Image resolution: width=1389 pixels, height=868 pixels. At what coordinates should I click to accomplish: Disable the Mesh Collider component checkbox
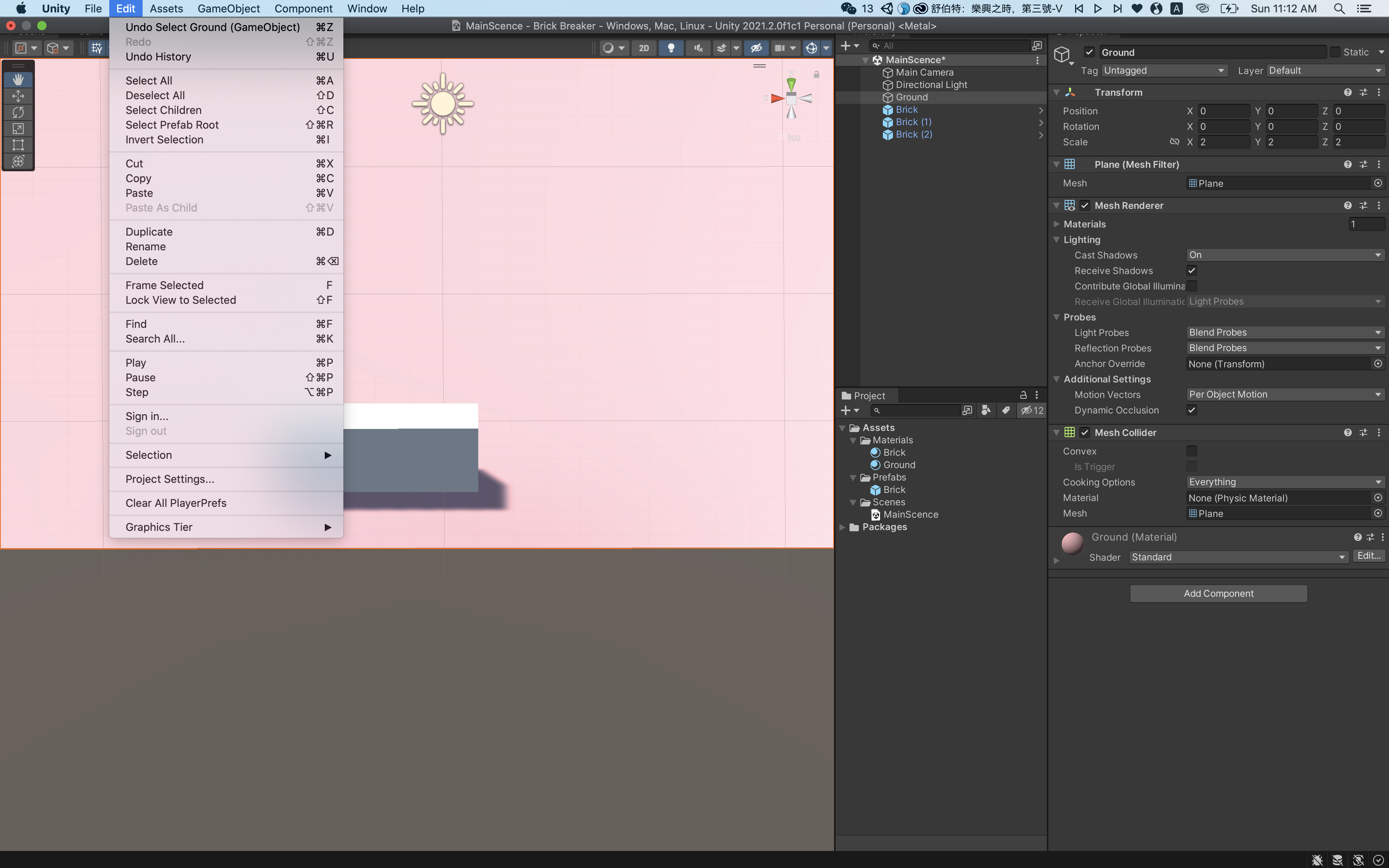(1084, 432)
